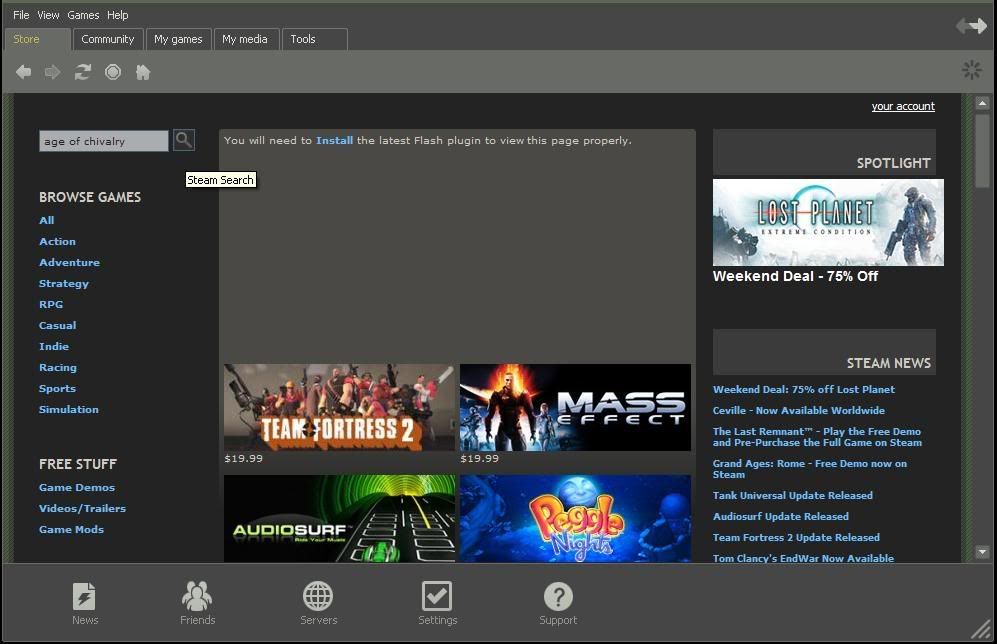Switch to the Community tab
The image size is (997, 644).
coord(108,39)
